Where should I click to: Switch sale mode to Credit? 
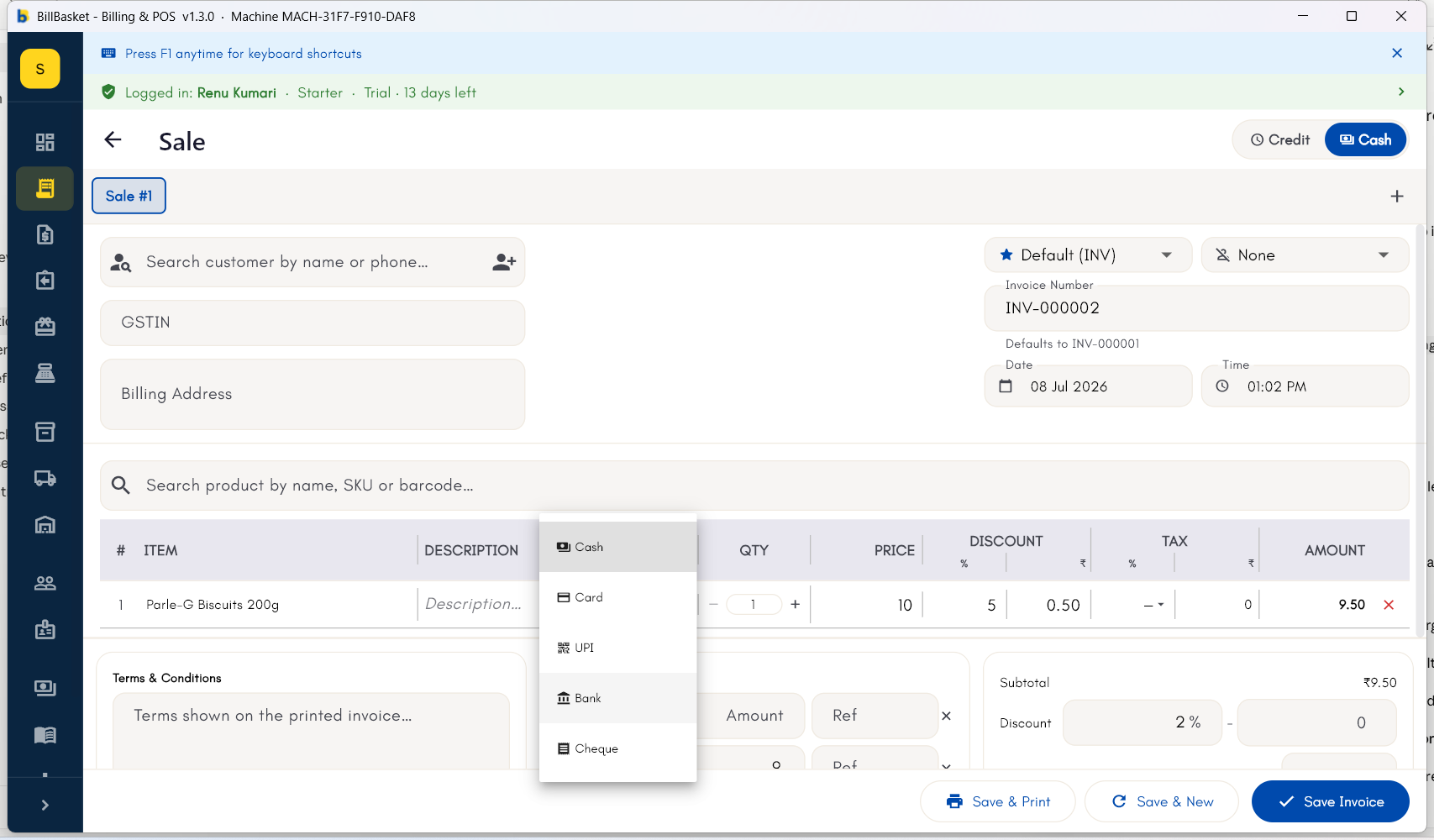coord(1279,139)
